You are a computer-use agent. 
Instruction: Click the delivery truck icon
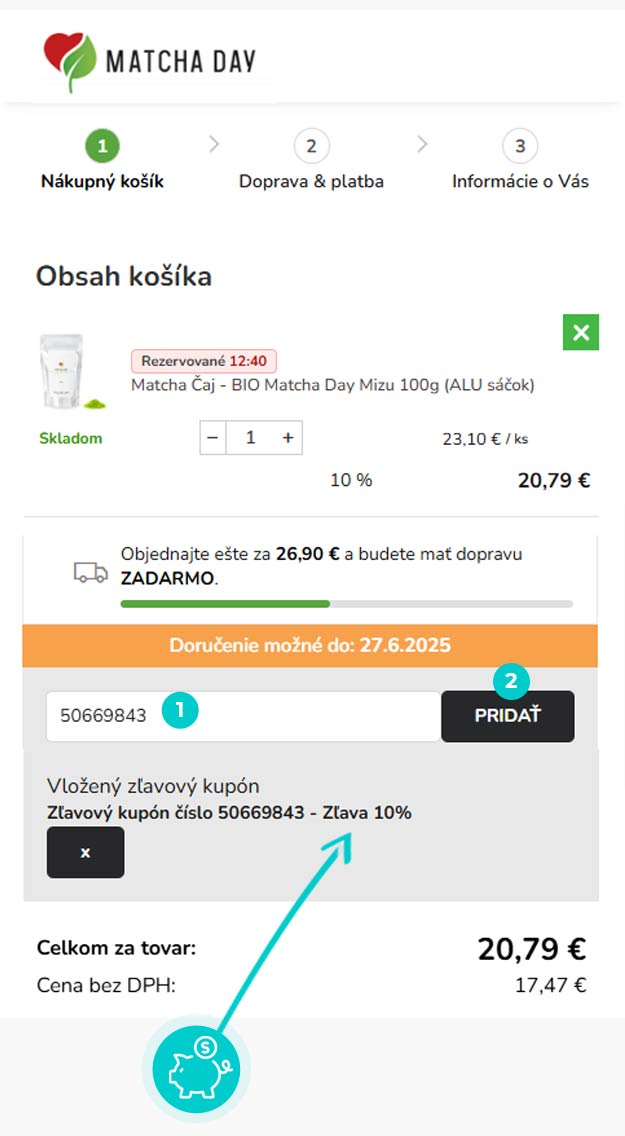91,572
